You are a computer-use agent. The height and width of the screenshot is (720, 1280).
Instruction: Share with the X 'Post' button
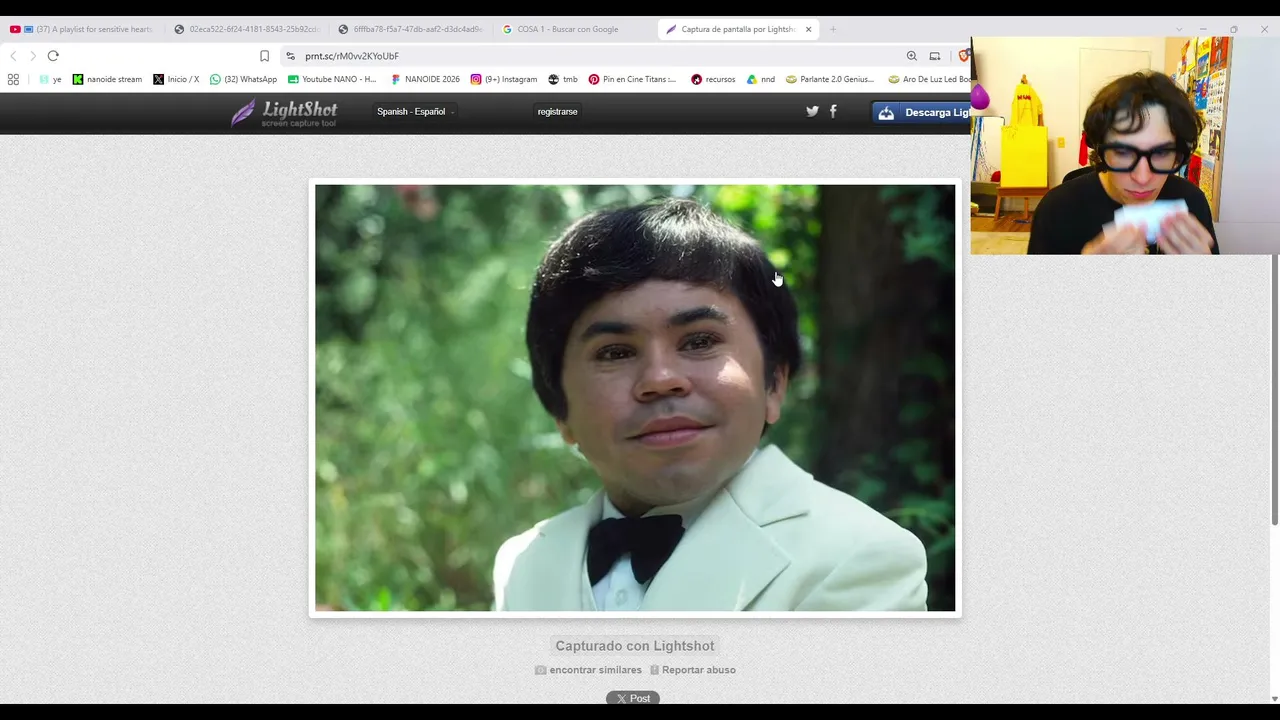click(633, 698)
